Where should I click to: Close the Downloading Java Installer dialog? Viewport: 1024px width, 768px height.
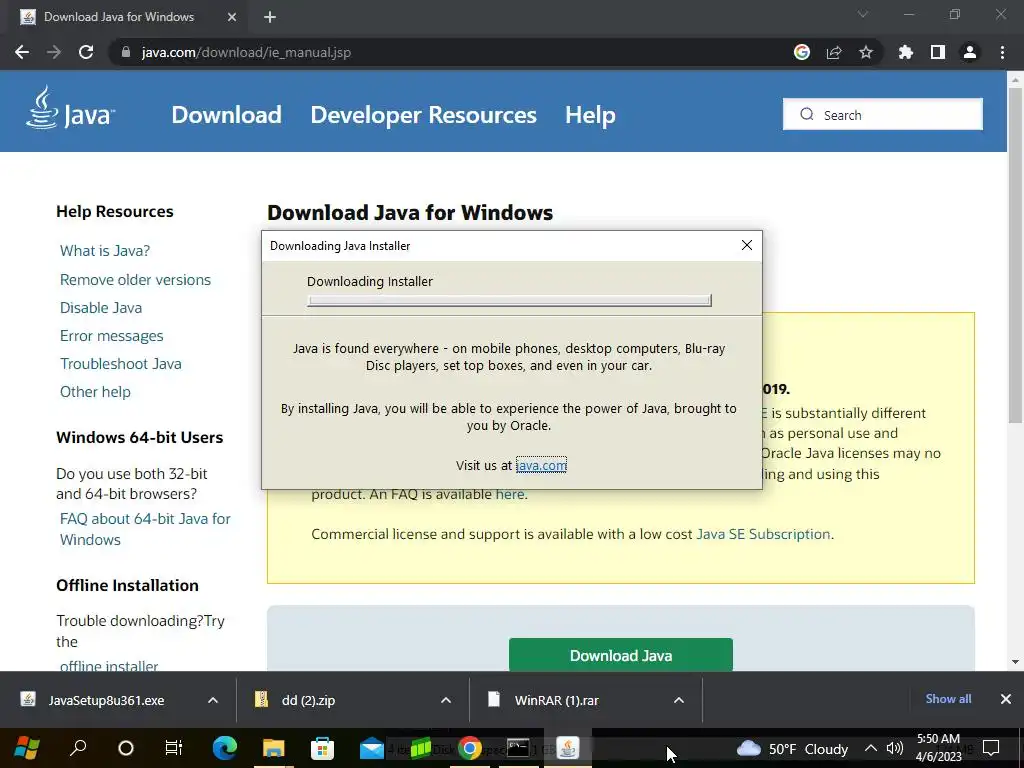point(747,245)
